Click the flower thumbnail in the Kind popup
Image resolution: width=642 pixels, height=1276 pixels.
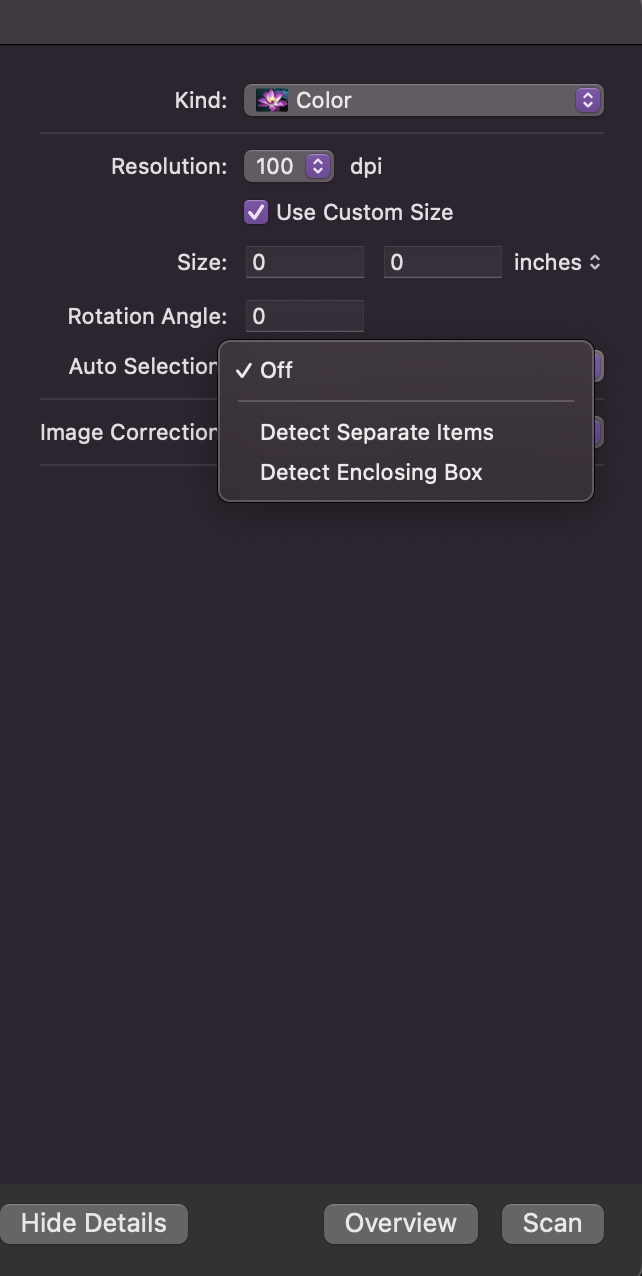tap(270, 100)
